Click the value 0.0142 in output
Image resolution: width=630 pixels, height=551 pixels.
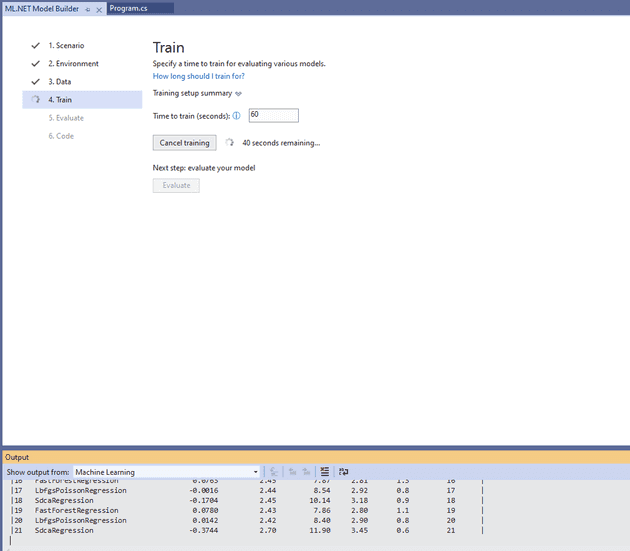coord(205,520)
